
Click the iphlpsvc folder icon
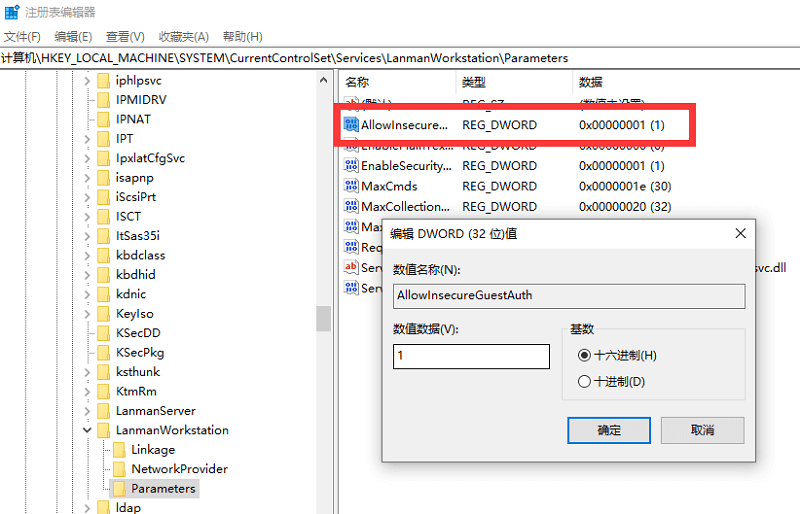point(104,81)
